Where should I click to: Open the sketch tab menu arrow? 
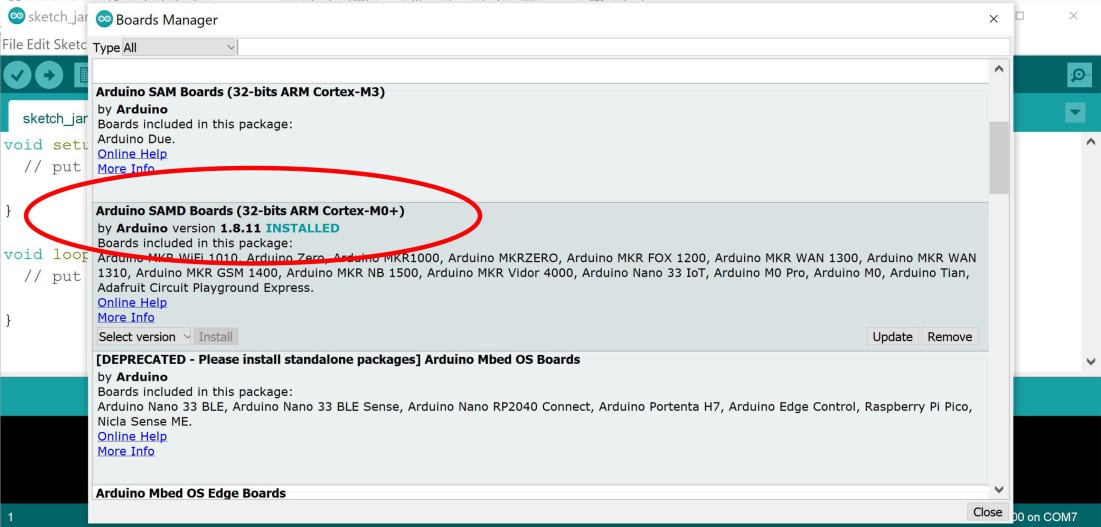click(x=1075, y=113)
